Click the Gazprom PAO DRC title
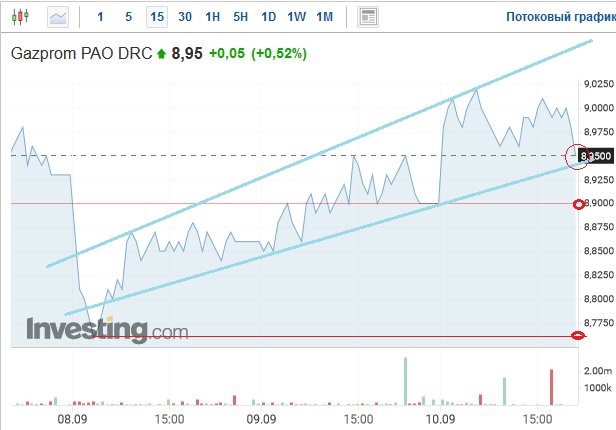 tap(81, 53)
